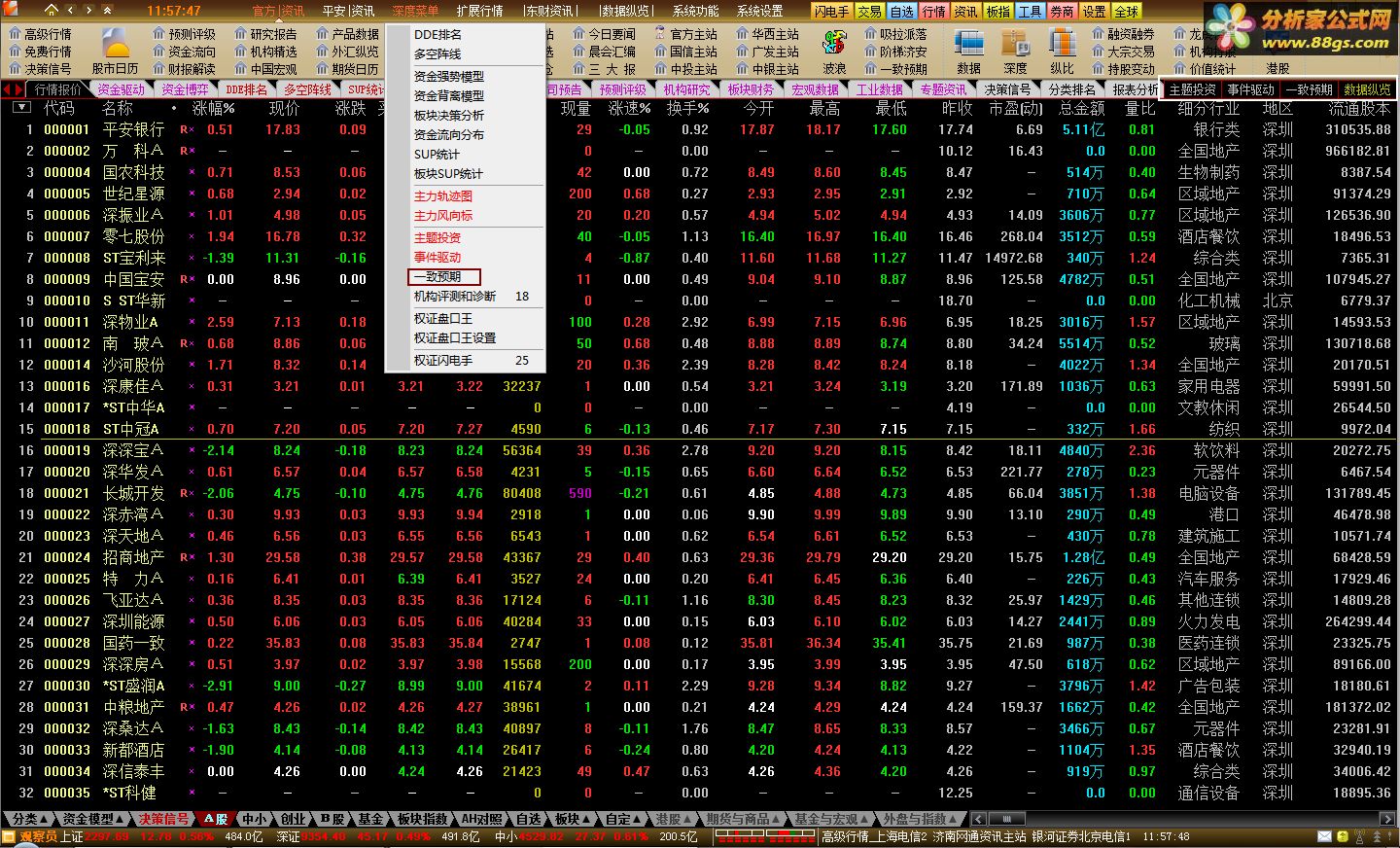The height and width of the screenshot is (848, 1400).
Task: Expand the 板块 bottom tab menu
Action: coord(573,819)
